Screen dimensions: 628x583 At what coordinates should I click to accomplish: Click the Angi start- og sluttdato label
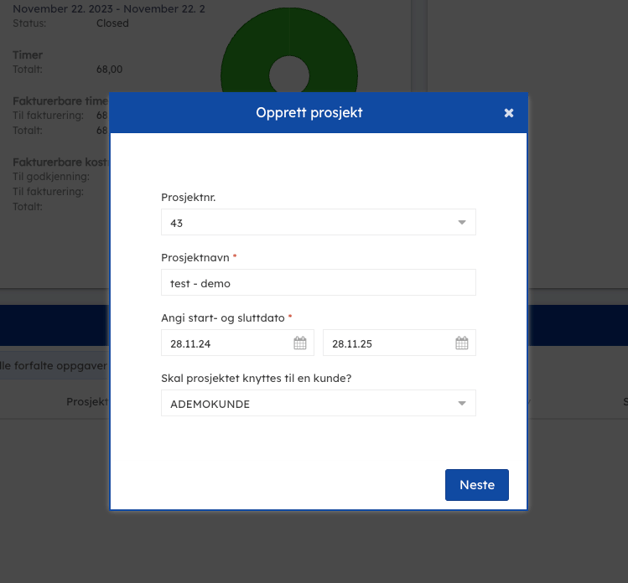[x=223, y=317]
